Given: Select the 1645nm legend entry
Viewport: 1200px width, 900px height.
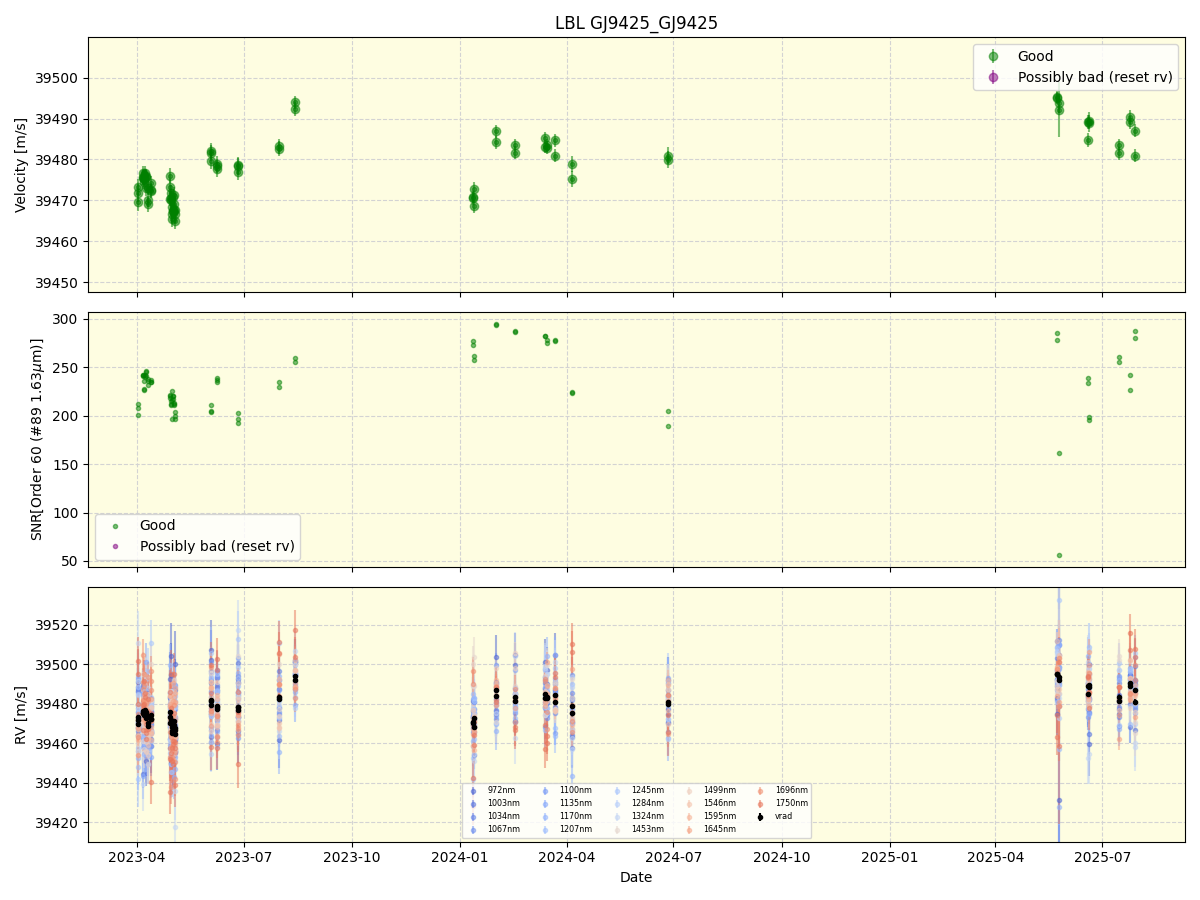Looking at the screenshot, I should pos(719,829).
